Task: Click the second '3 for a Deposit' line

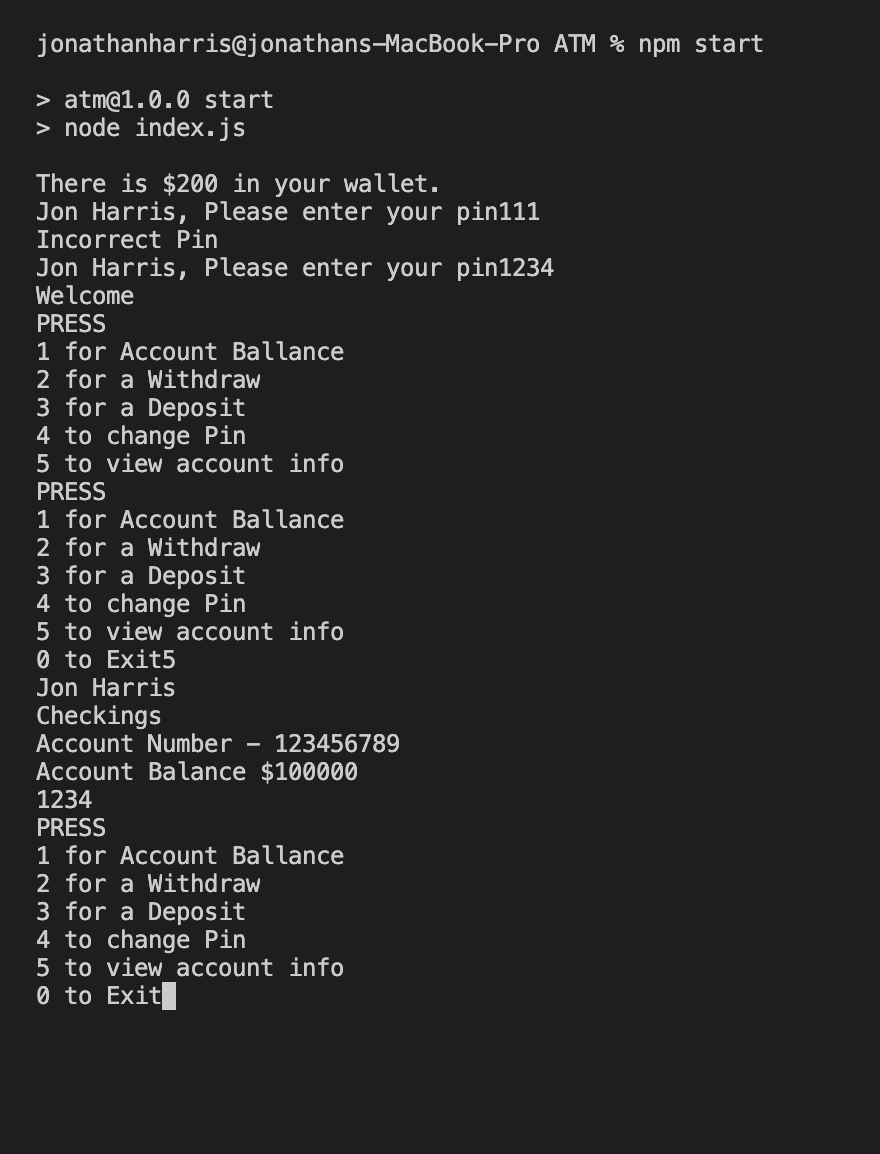Action: (x=141, y=576)
